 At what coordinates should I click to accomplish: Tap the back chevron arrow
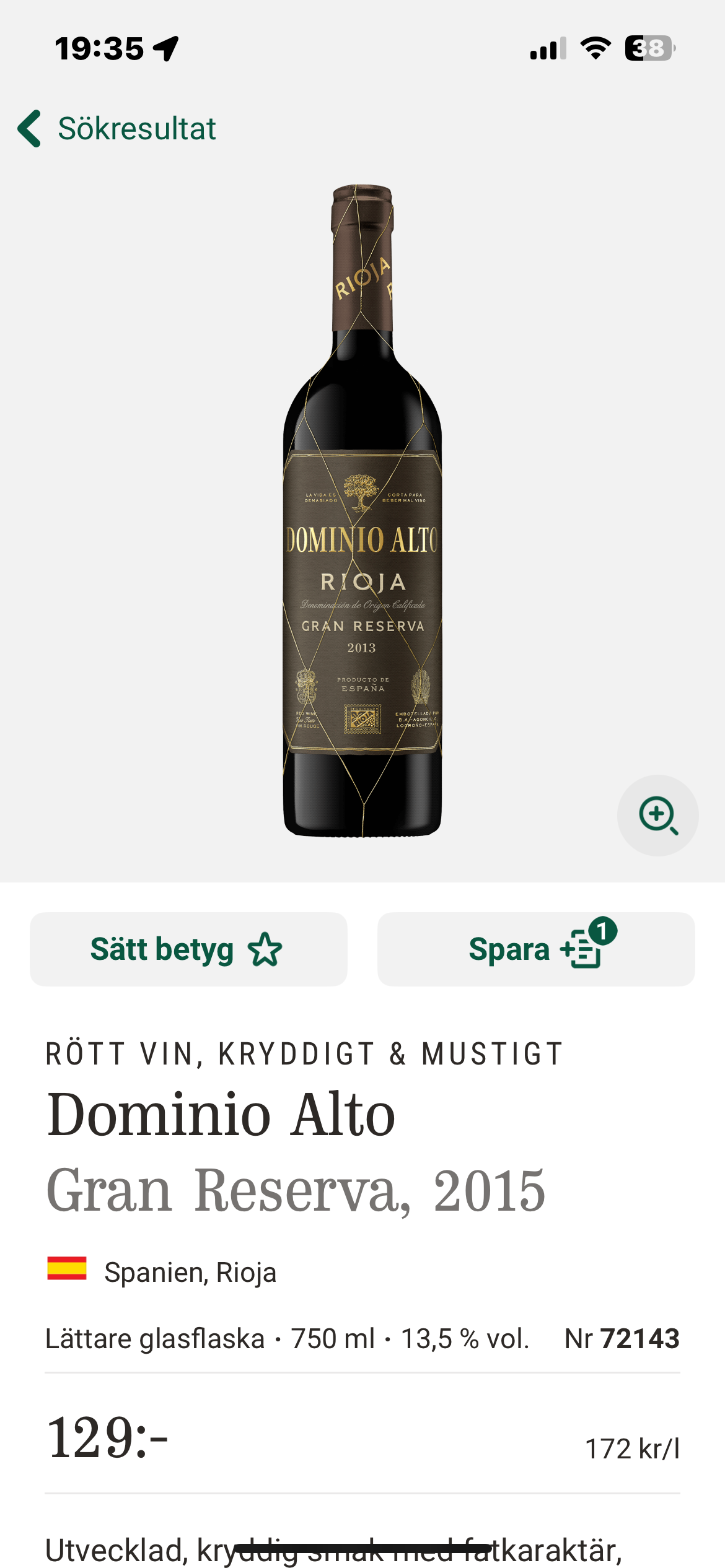coord(29,129)
